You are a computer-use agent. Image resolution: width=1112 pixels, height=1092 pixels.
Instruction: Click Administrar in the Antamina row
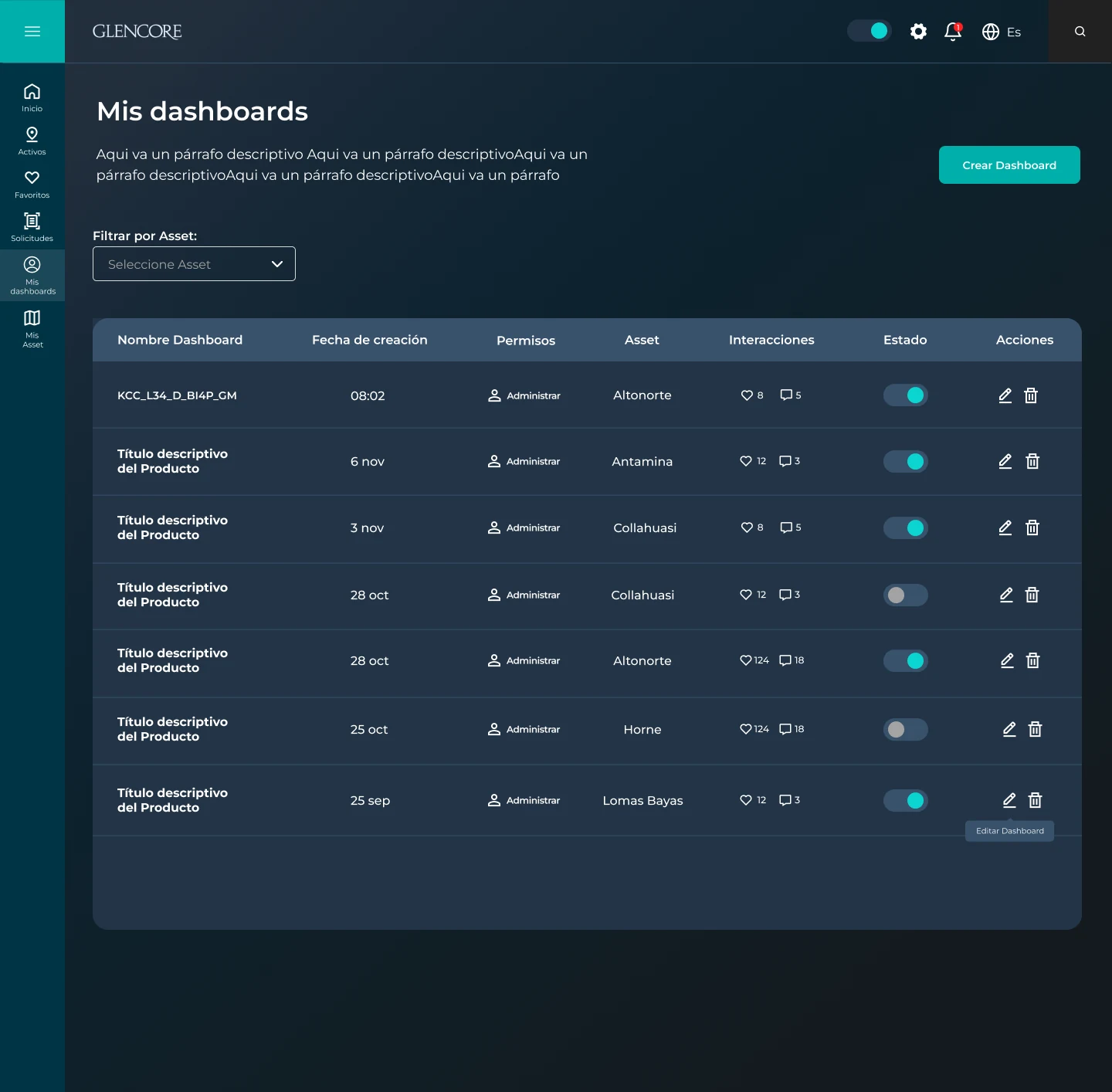(524, 461)
